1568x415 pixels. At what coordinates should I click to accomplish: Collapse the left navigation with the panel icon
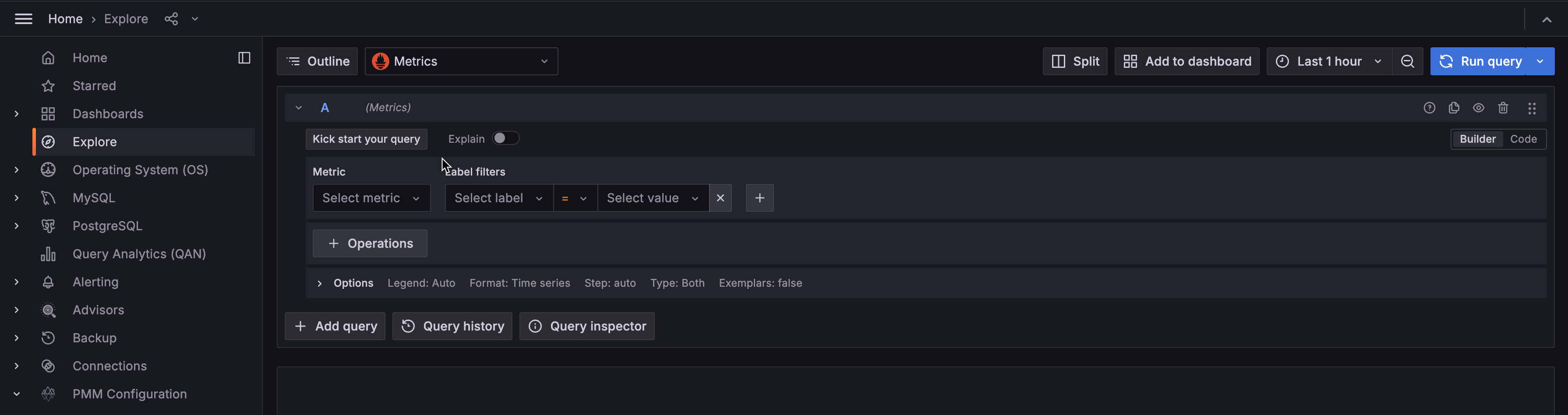click(244, 57)
